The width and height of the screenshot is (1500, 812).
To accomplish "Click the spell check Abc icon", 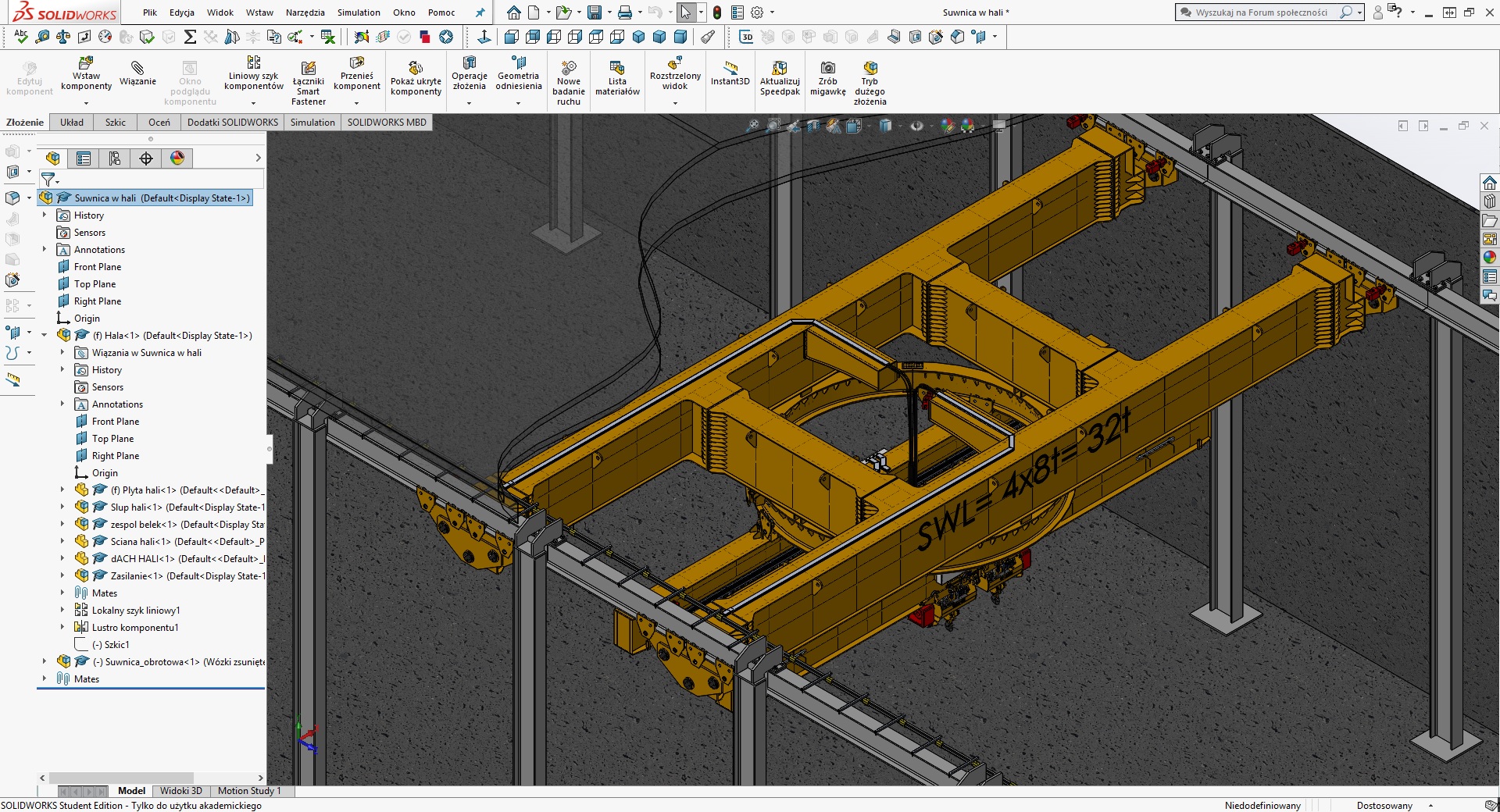I will coord(21,36).
